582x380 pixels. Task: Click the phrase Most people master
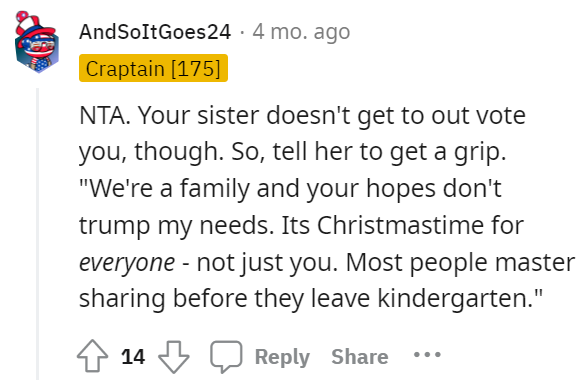coord(460,263)
